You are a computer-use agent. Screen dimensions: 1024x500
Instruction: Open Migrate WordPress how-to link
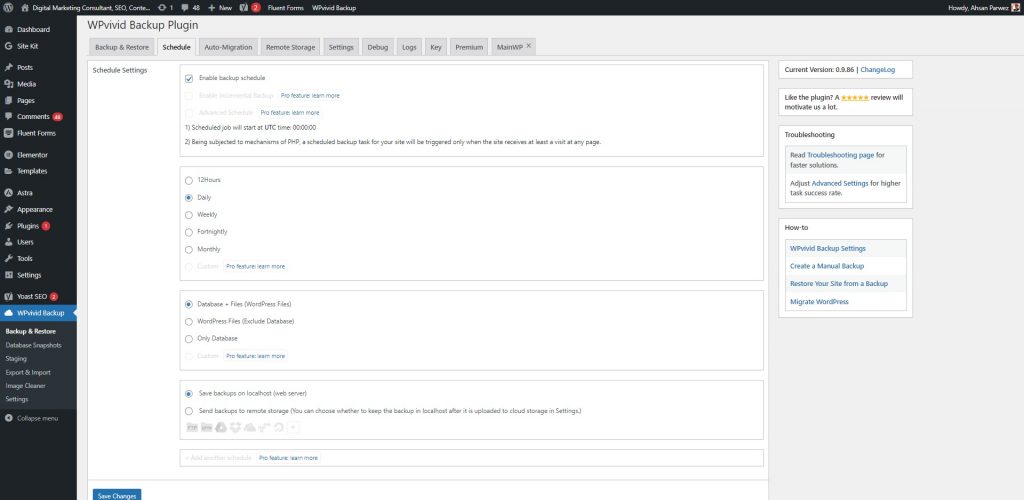point(819,302)
